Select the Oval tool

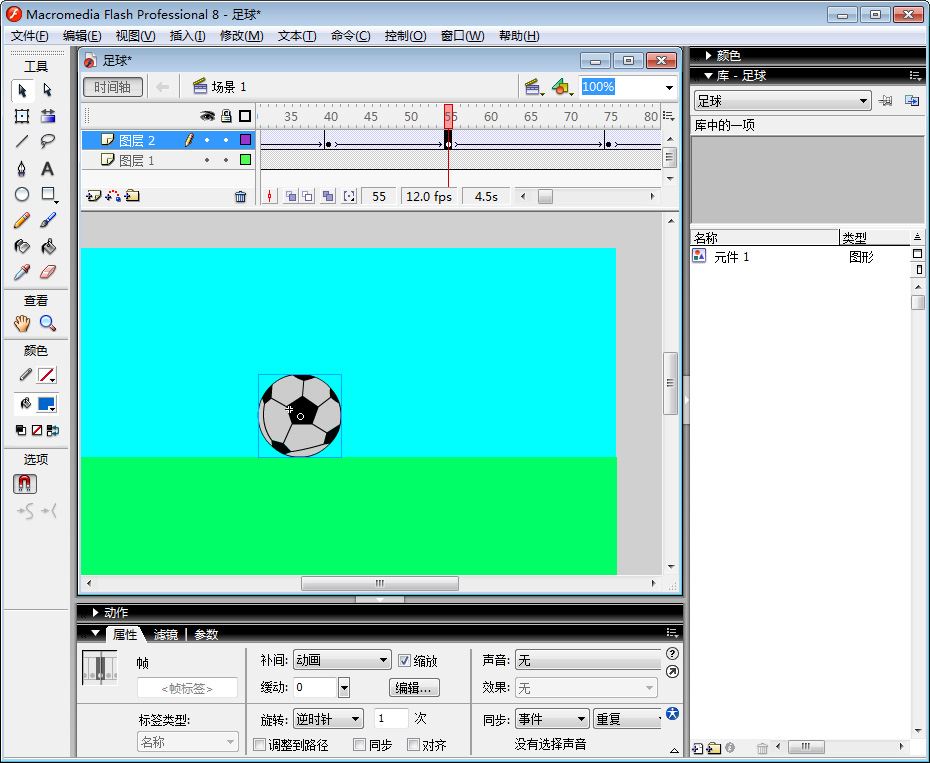(x=22, y=194)
